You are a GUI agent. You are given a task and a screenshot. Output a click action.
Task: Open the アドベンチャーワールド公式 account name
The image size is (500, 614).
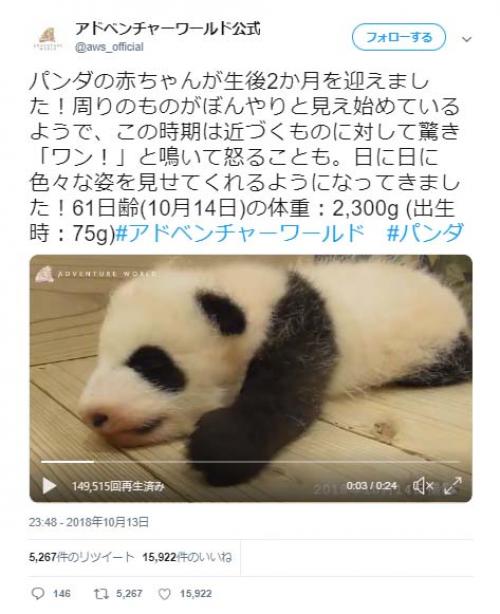(168, 29)
